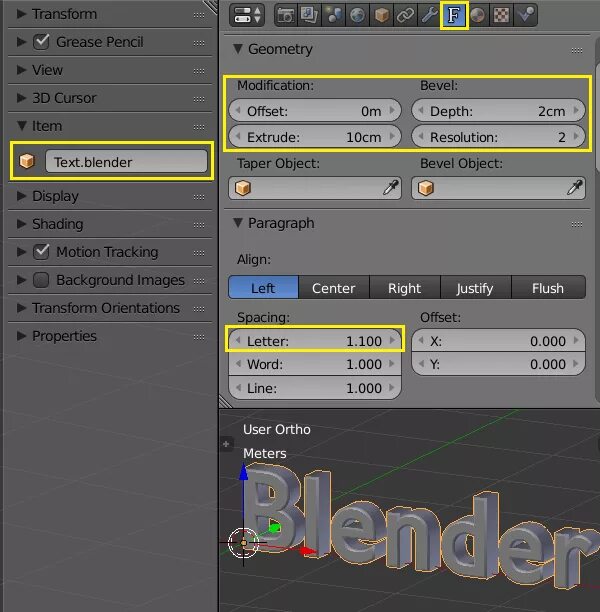Image resolution: width=600 pixels, height=612 pixels.
Task: Open the Material sphere tab
Action: coord(478,16)
